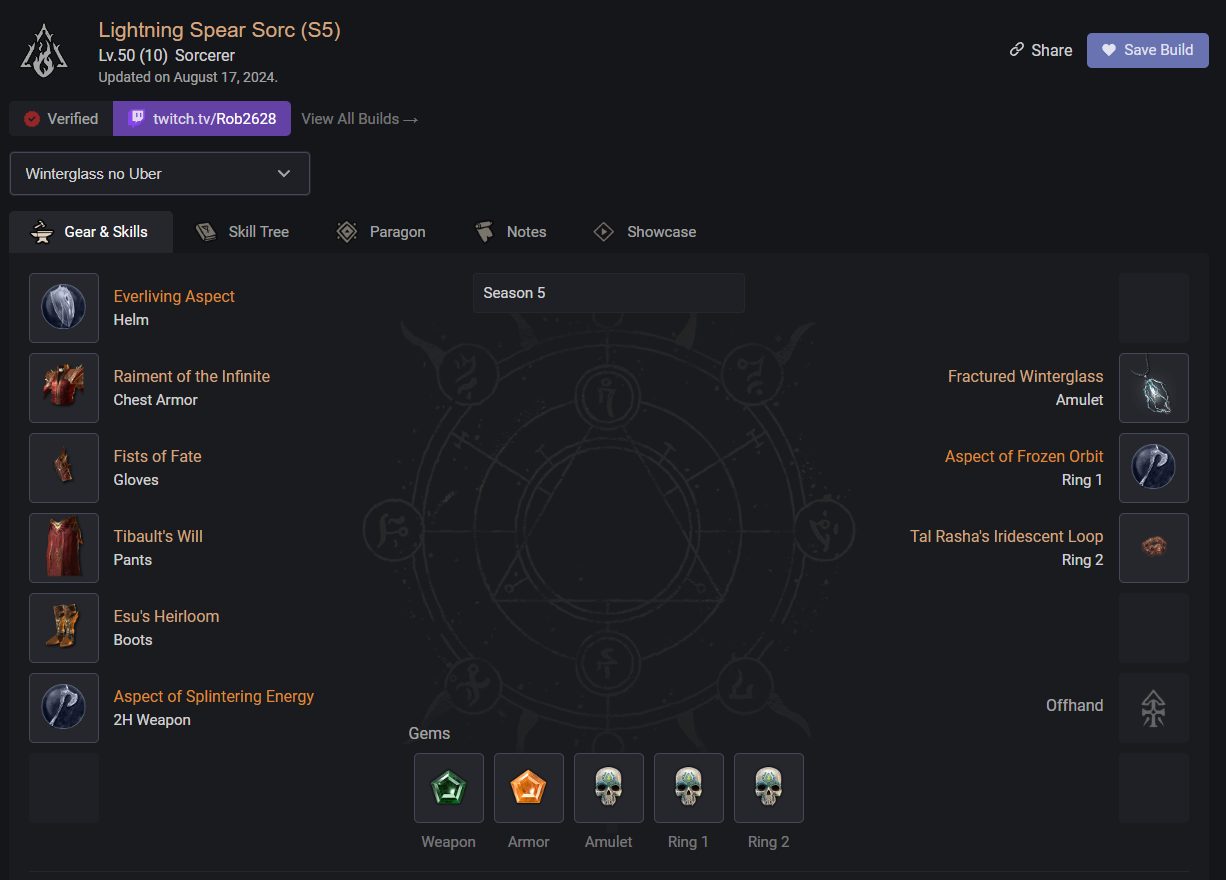Open the Paragon tab
Image resolution: width=1226 pixels, height=880 pixels.
[381, 232]
